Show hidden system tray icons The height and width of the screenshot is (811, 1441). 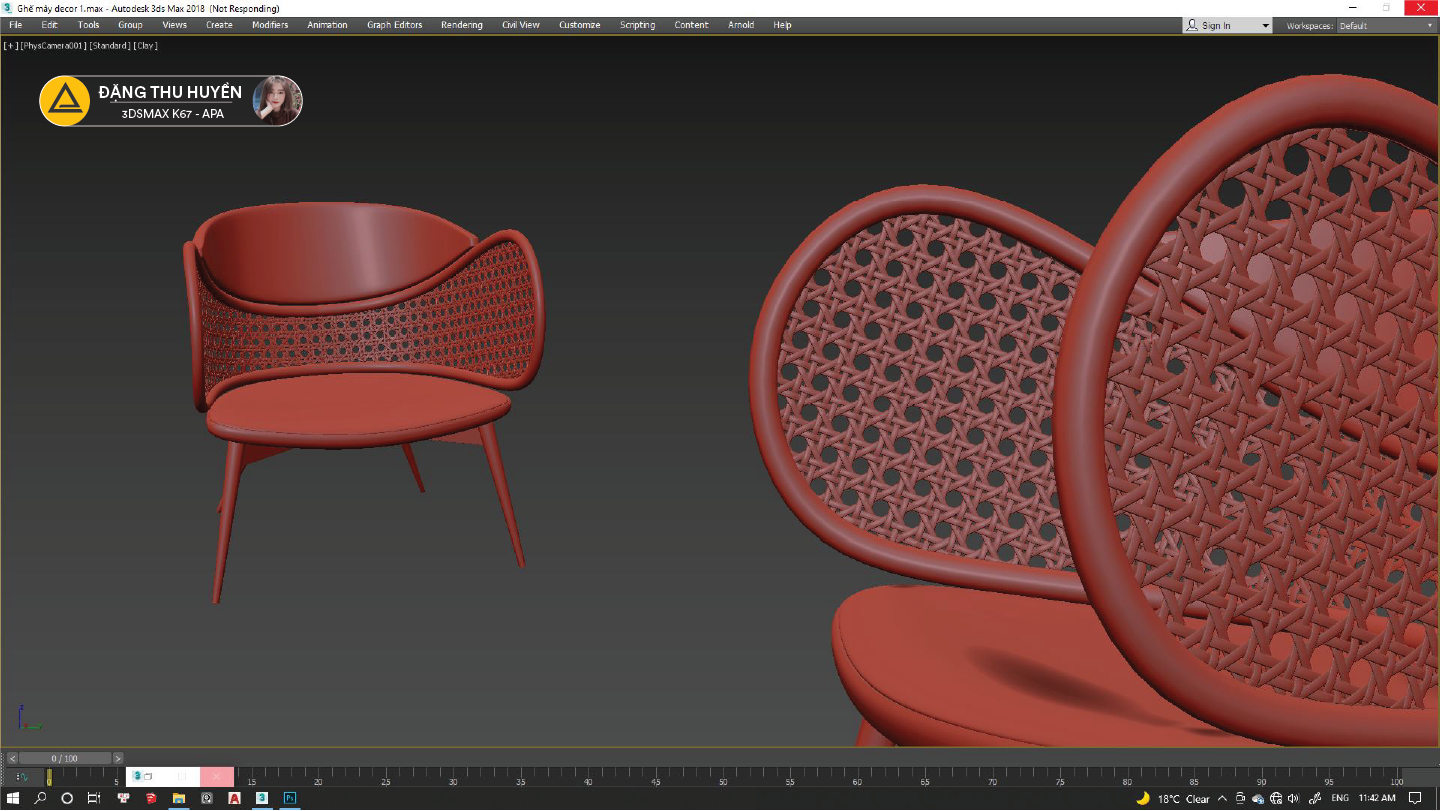1223,798
